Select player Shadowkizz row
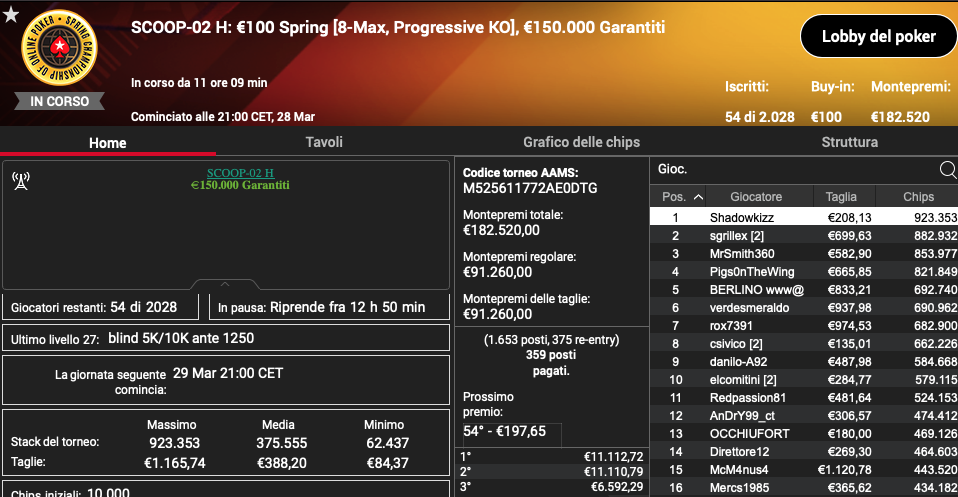958x497 pixels. (803, 218)
